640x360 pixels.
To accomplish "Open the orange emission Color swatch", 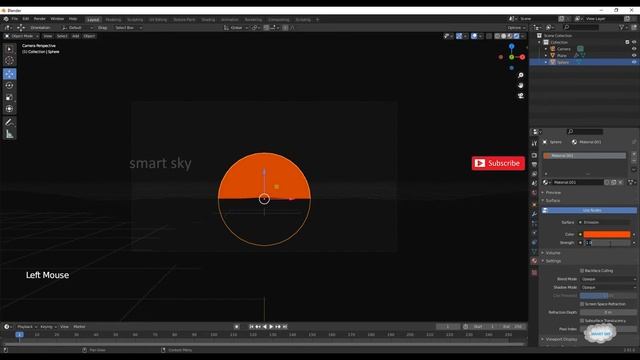I will click(x=607, y=234).
